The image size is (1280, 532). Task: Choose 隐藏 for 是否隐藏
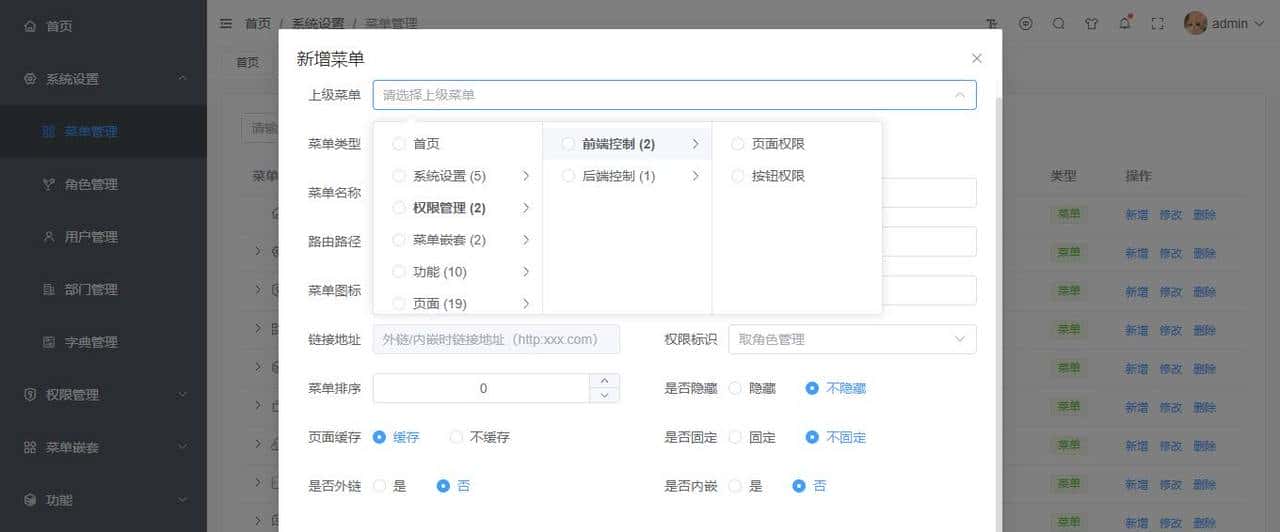tap(735, 388)
